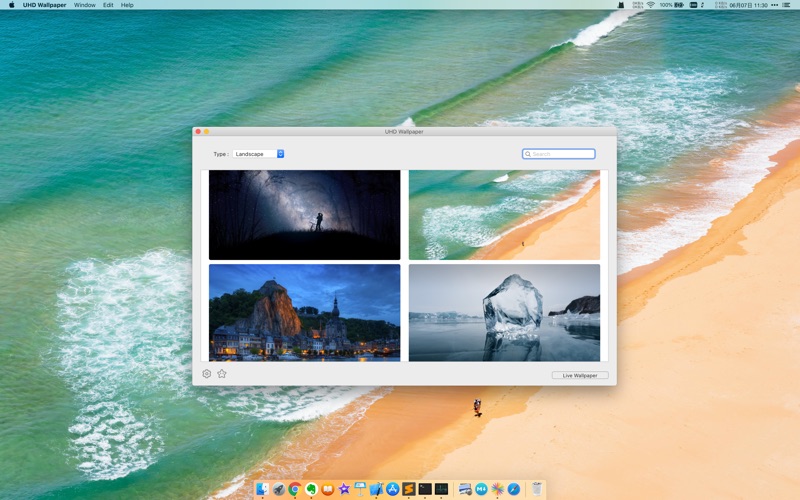
Task: Click the magnifier icon in search box
Action: pyautogui.click(x=528, y=154)
